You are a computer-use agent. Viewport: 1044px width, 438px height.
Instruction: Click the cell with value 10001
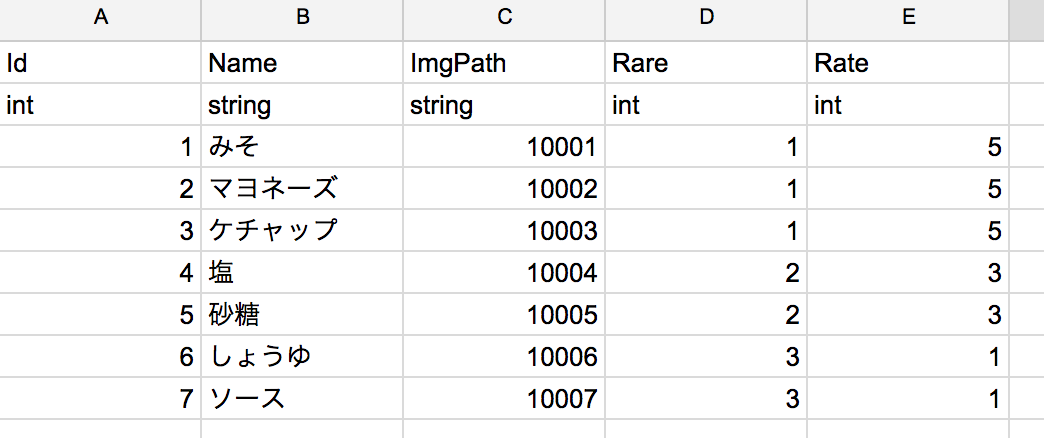[x=504, y=147]
